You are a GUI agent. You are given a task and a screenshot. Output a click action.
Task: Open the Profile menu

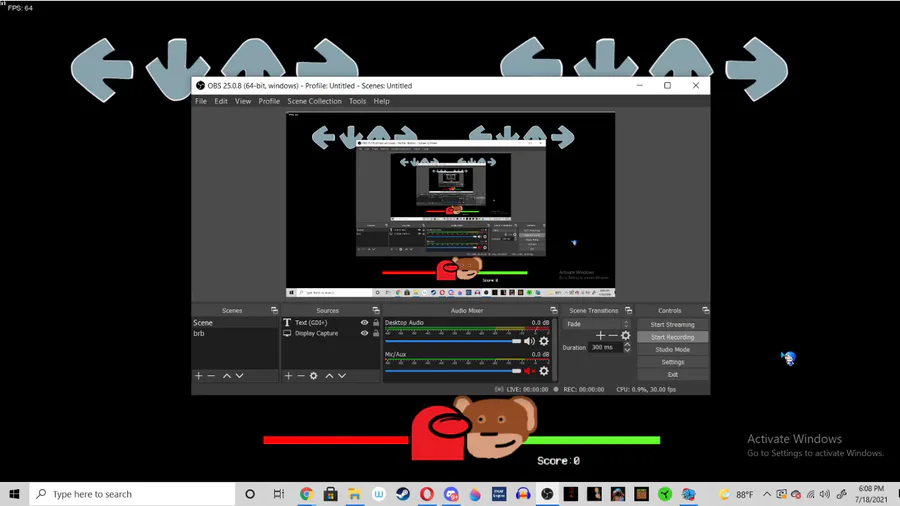(x=269, y=101)
